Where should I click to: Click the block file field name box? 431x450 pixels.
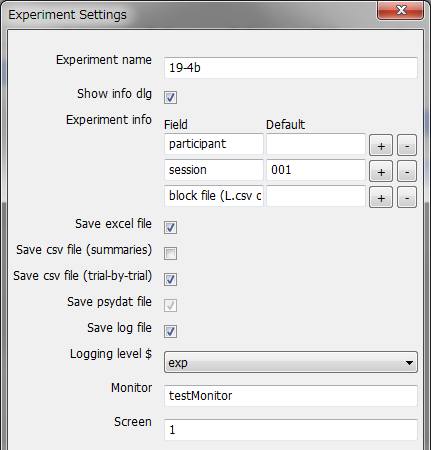point(214,196)
